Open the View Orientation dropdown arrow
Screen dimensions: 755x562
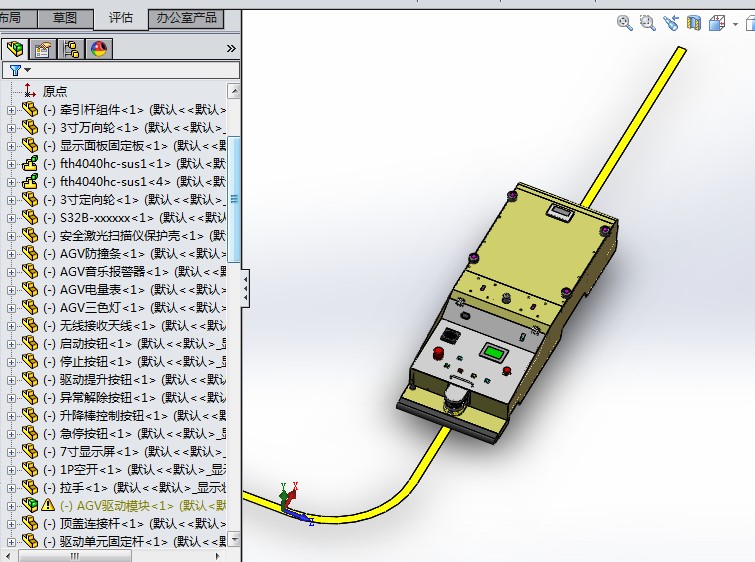pyautogui.click(x=735, y=24)
